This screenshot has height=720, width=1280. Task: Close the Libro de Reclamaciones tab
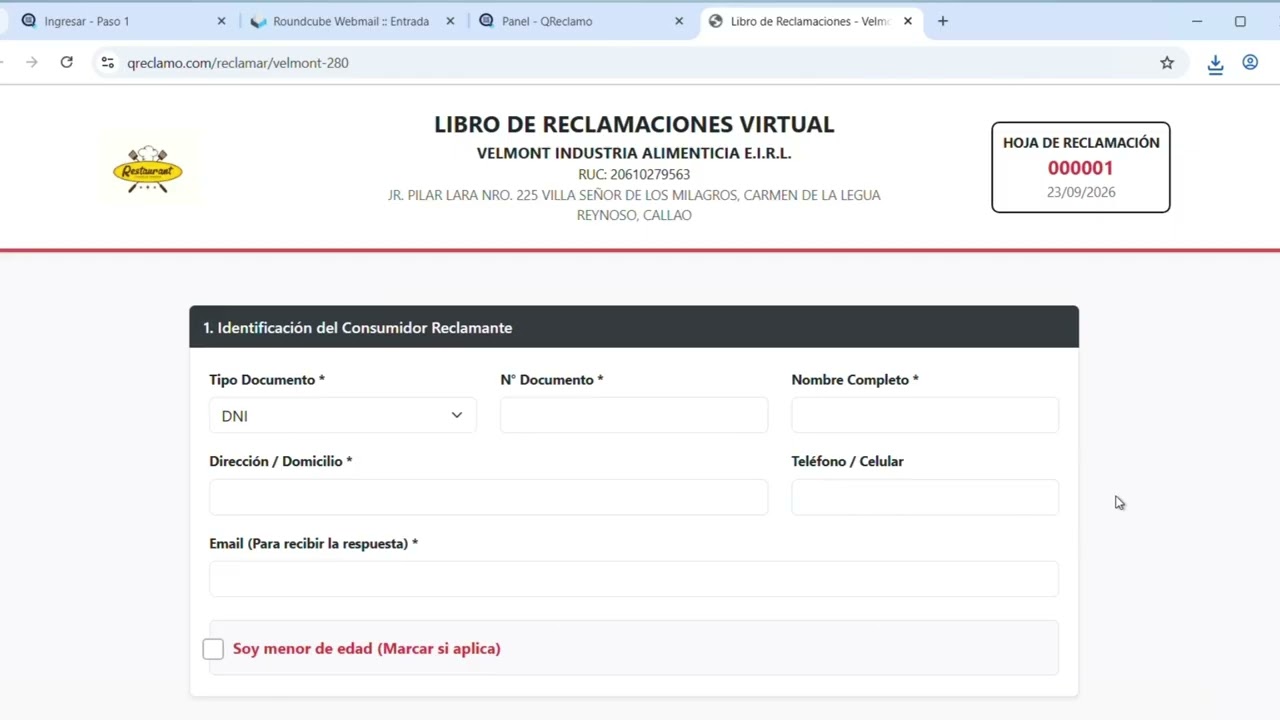click(907, 21)
